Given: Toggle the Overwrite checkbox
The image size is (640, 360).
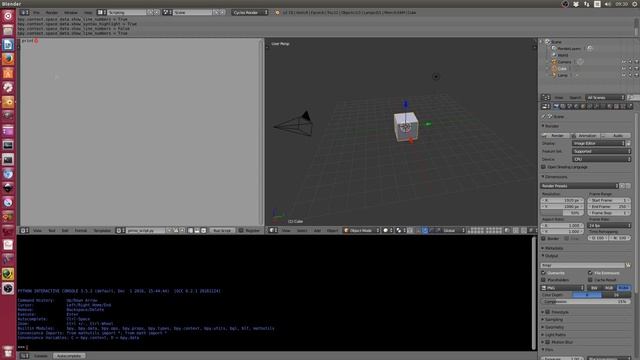Looking at the screenshot, I should pyautogui.click(x=544, y=273).
